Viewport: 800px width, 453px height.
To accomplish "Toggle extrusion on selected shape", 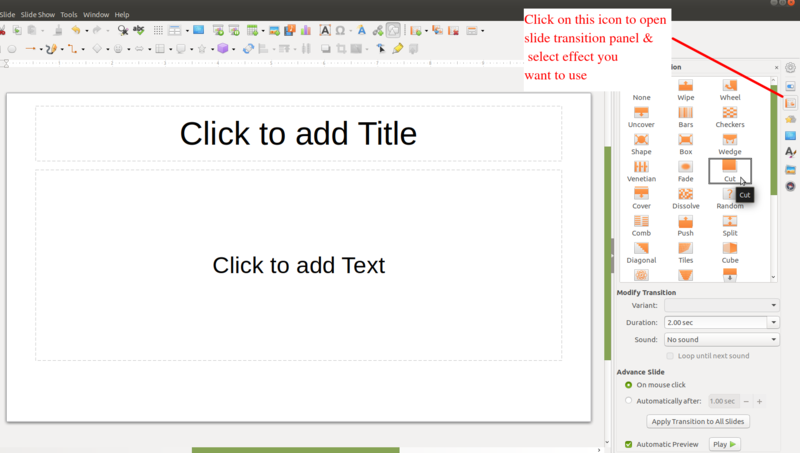I will point(414,48).
